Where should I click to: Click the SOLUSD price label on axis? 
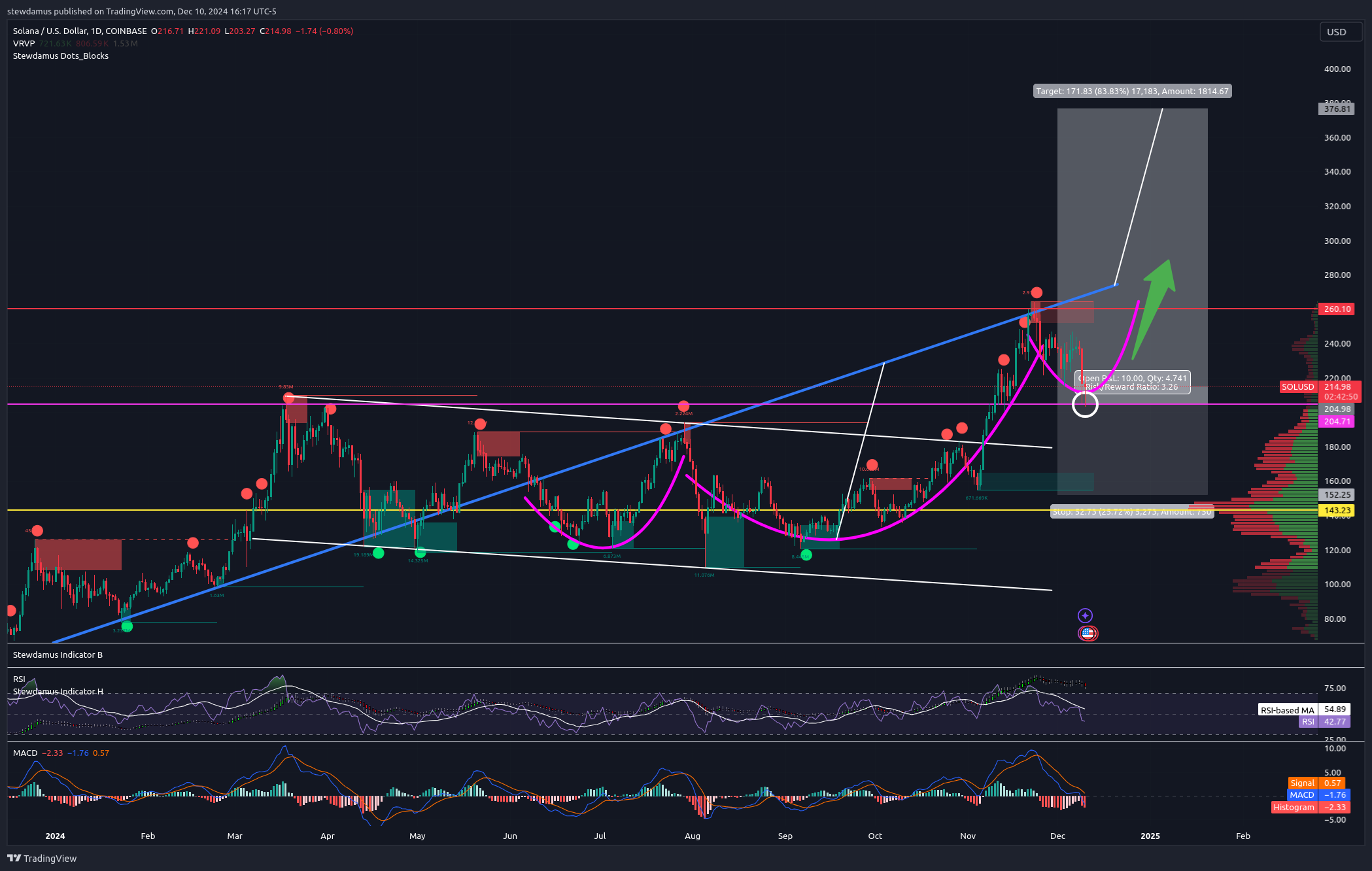(x=1297, y=387)
